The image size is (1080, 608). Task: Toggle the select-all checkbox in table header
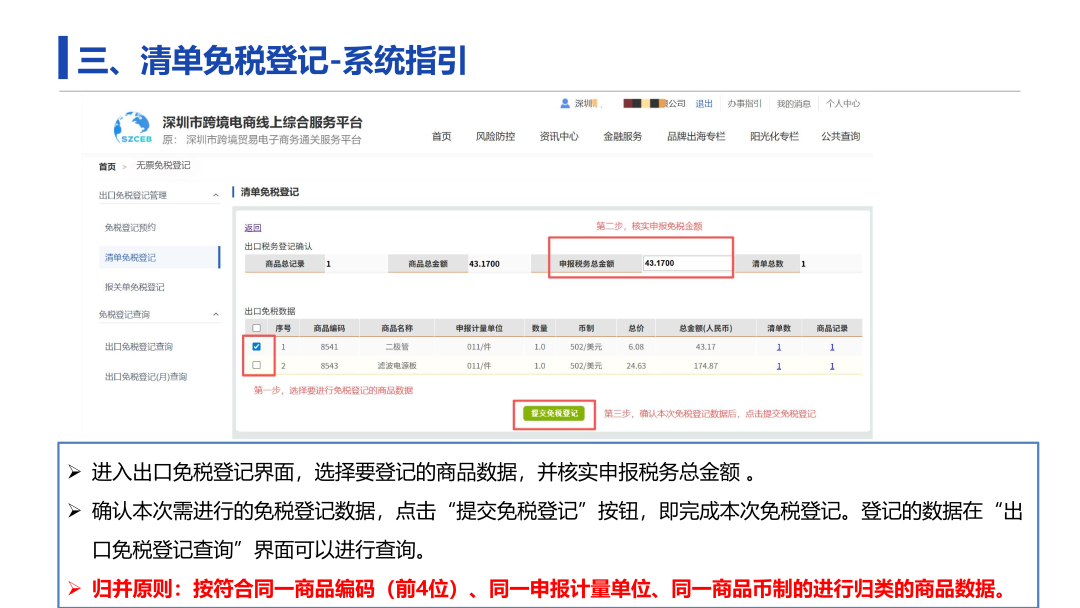point(256,327)
